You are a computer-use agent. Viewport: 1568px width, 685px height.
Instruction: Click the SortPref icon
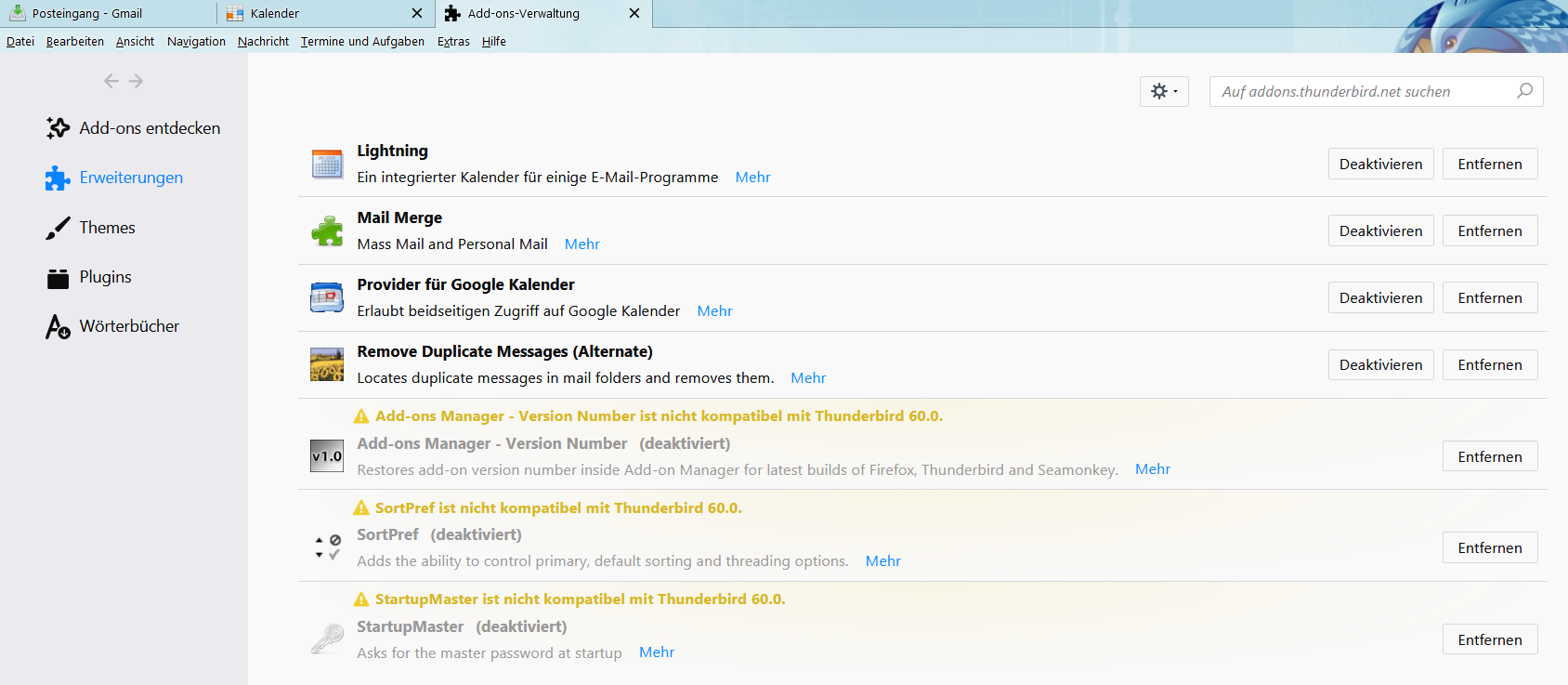327,547
